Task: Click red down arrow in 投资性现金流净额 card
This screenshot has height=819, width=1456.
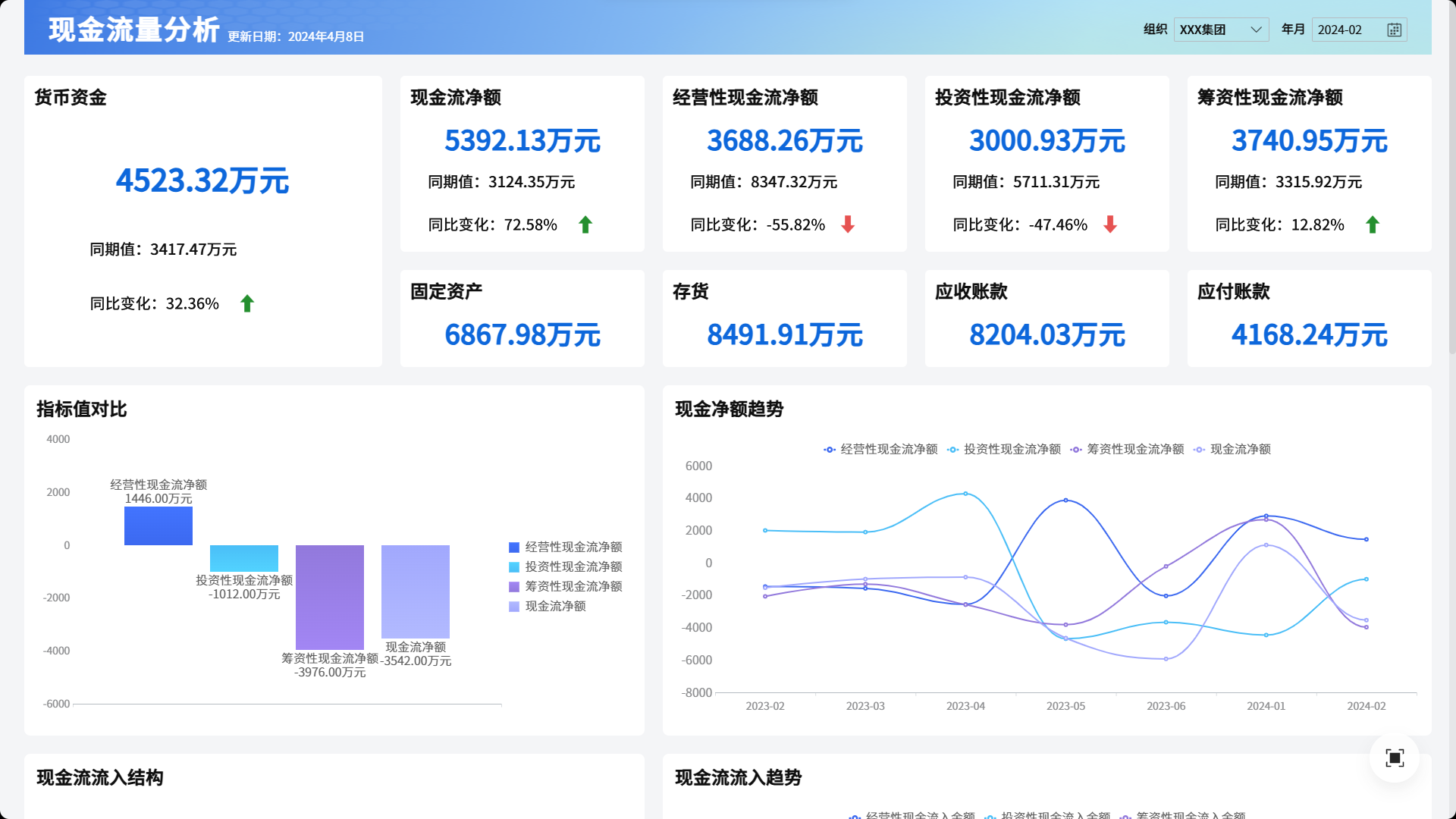Action: pyautogui.click(x=1110, y=224)
